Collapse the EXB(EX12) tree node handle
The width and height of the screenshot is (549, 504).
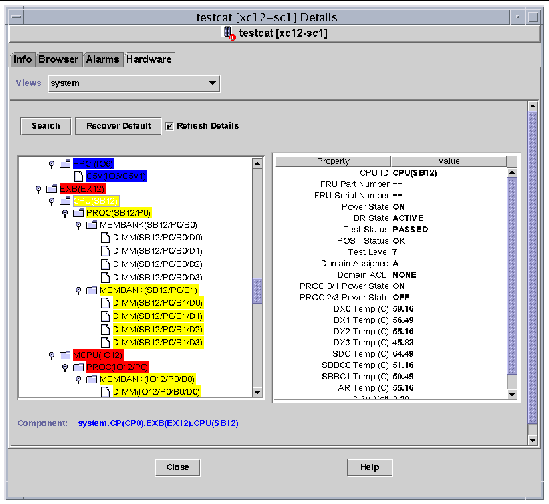point(39,189)
